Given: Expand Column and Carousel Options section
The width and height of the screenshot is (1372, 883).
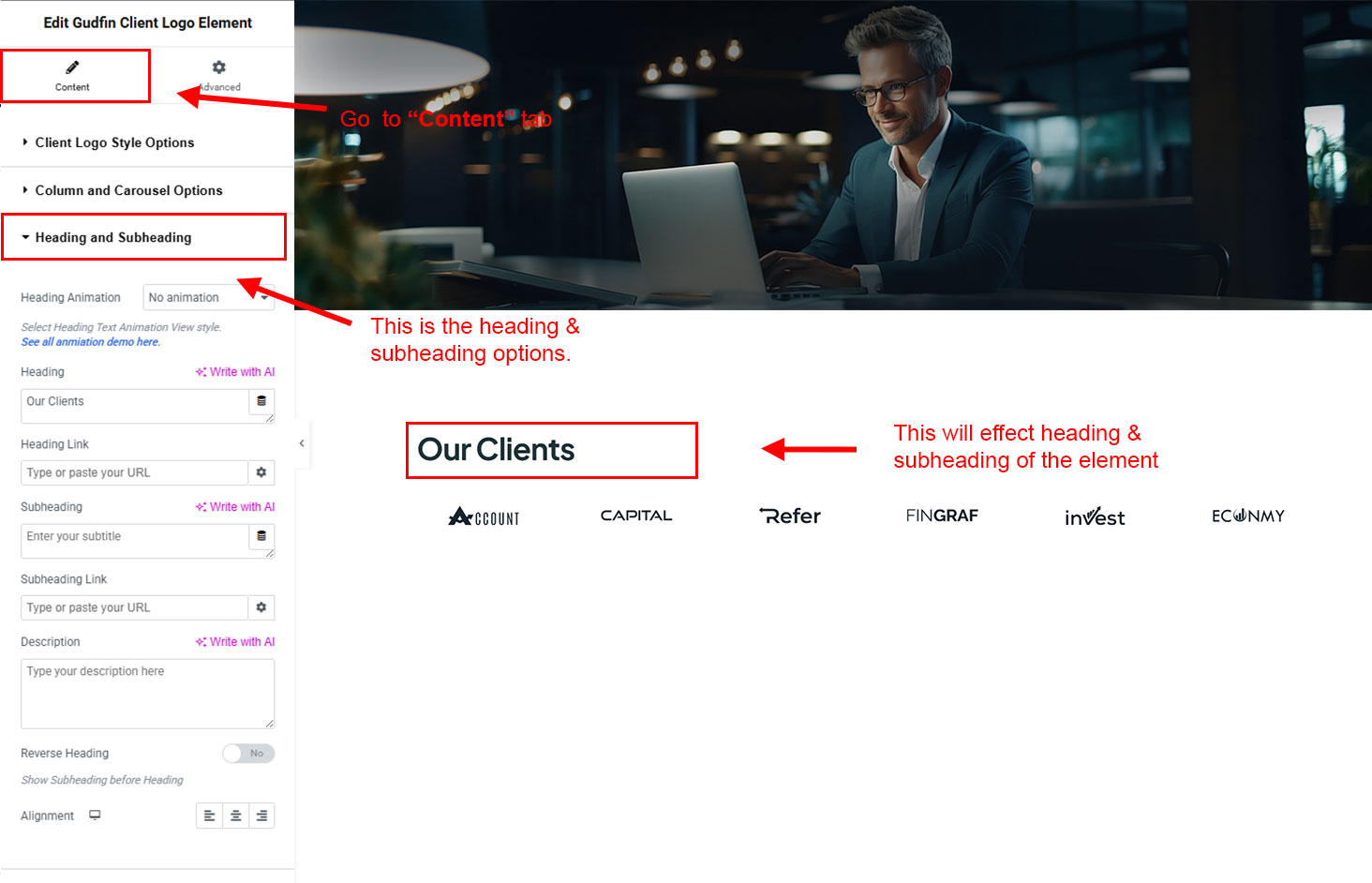Looking at the screenshot, I should 128,190.
